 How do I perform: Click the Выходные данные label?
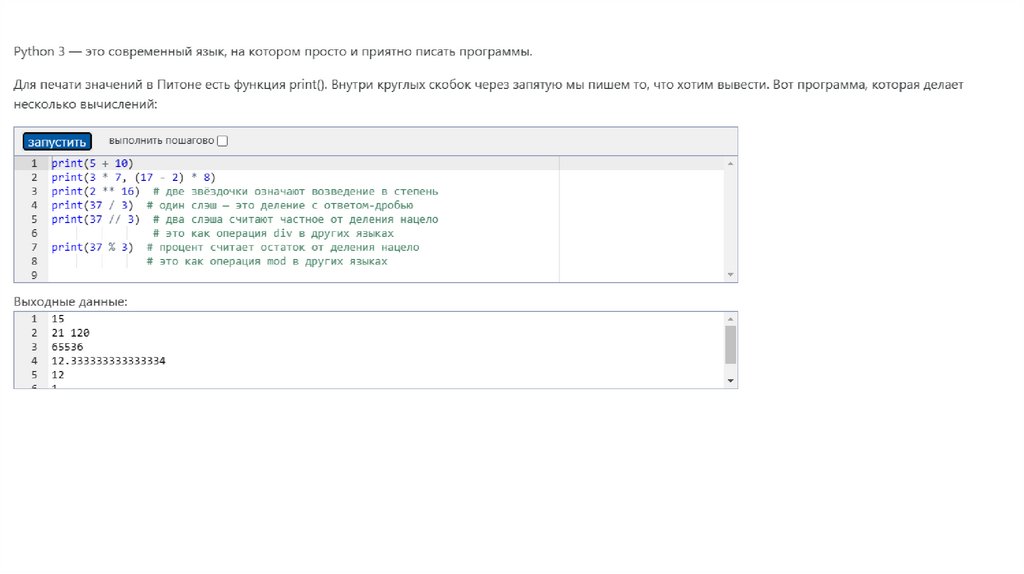(71, 302)
